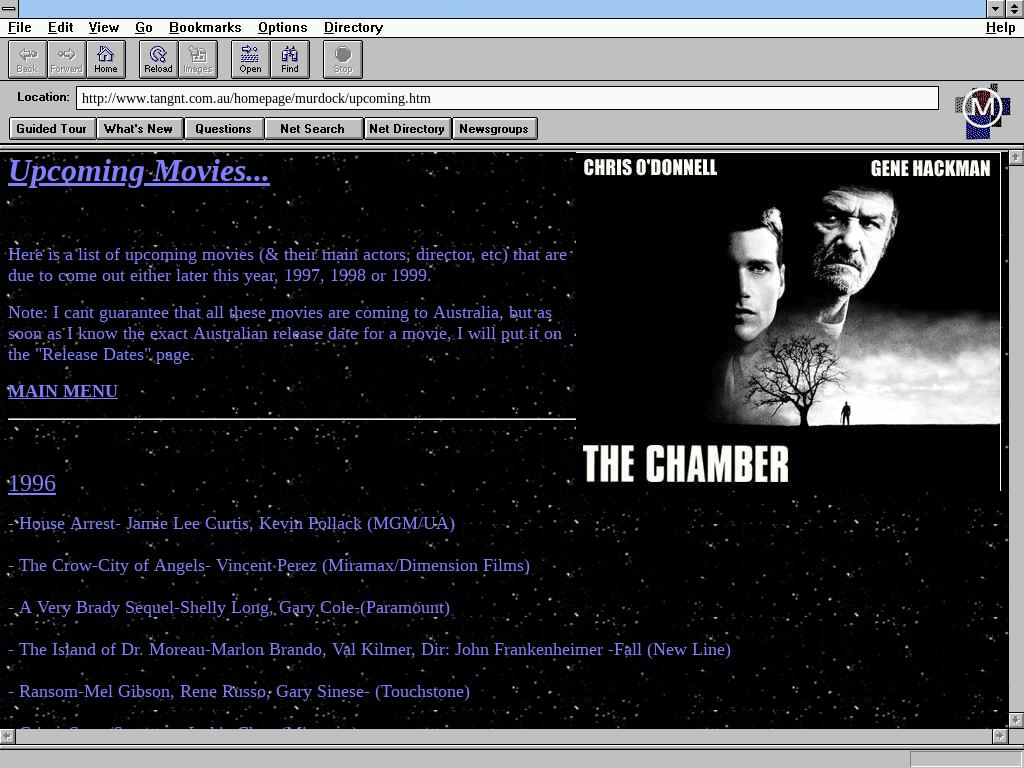Reload the current page
The width and height of the screenshot is (1024, 768).
tap(158, 59)
